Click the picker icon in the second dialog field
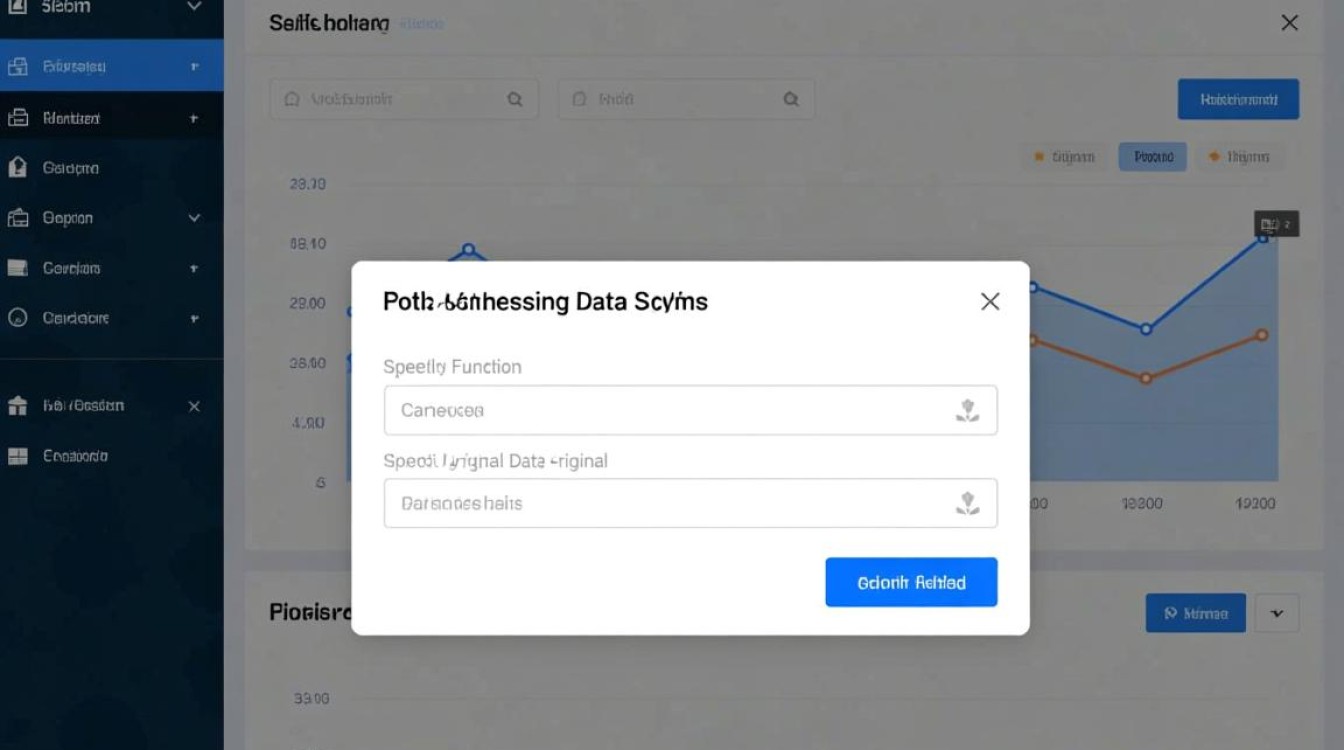Viewport: 1344px width, 750px height. pos(967,503)
